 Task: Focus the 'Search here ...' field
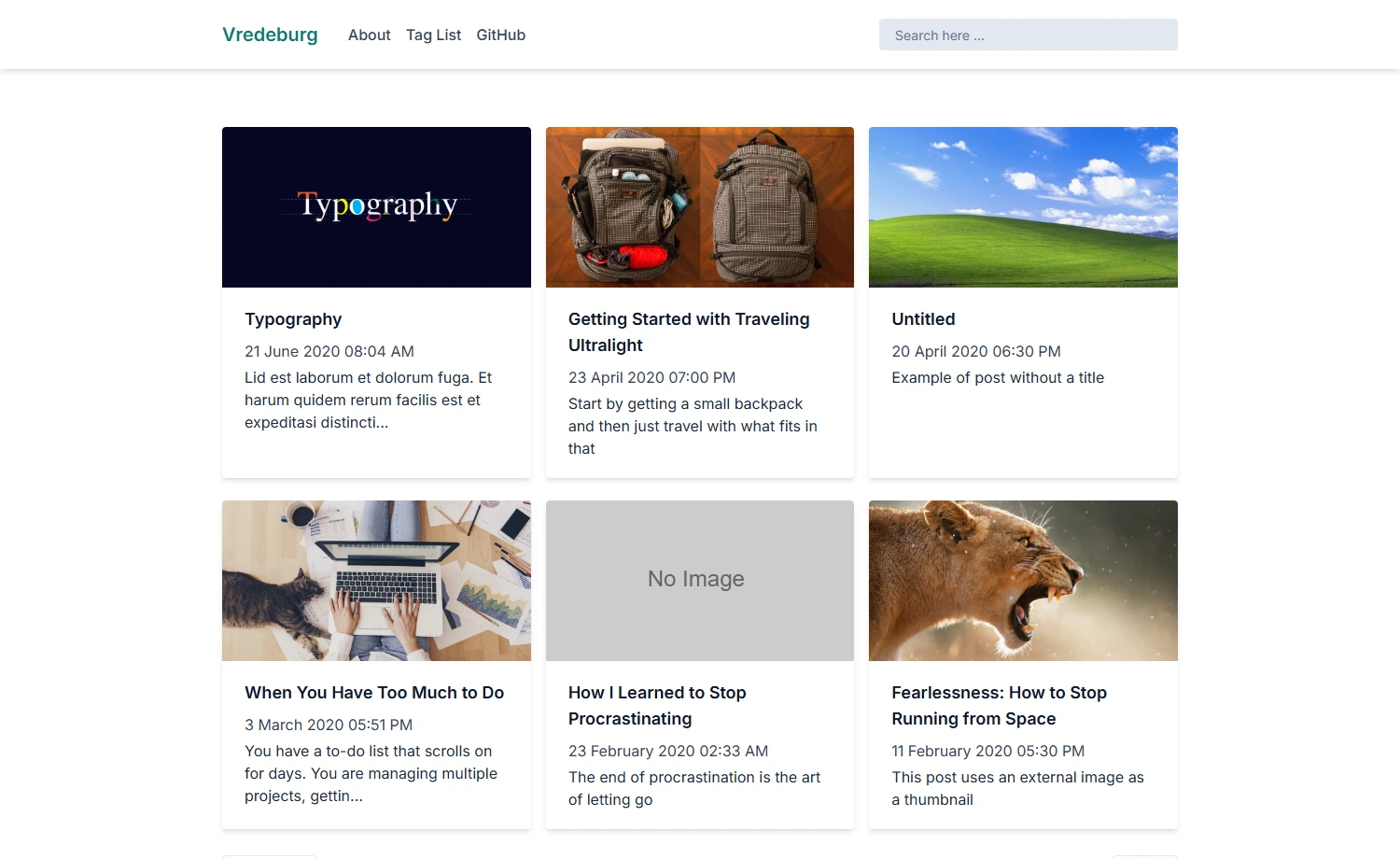tap(1029, 35)
